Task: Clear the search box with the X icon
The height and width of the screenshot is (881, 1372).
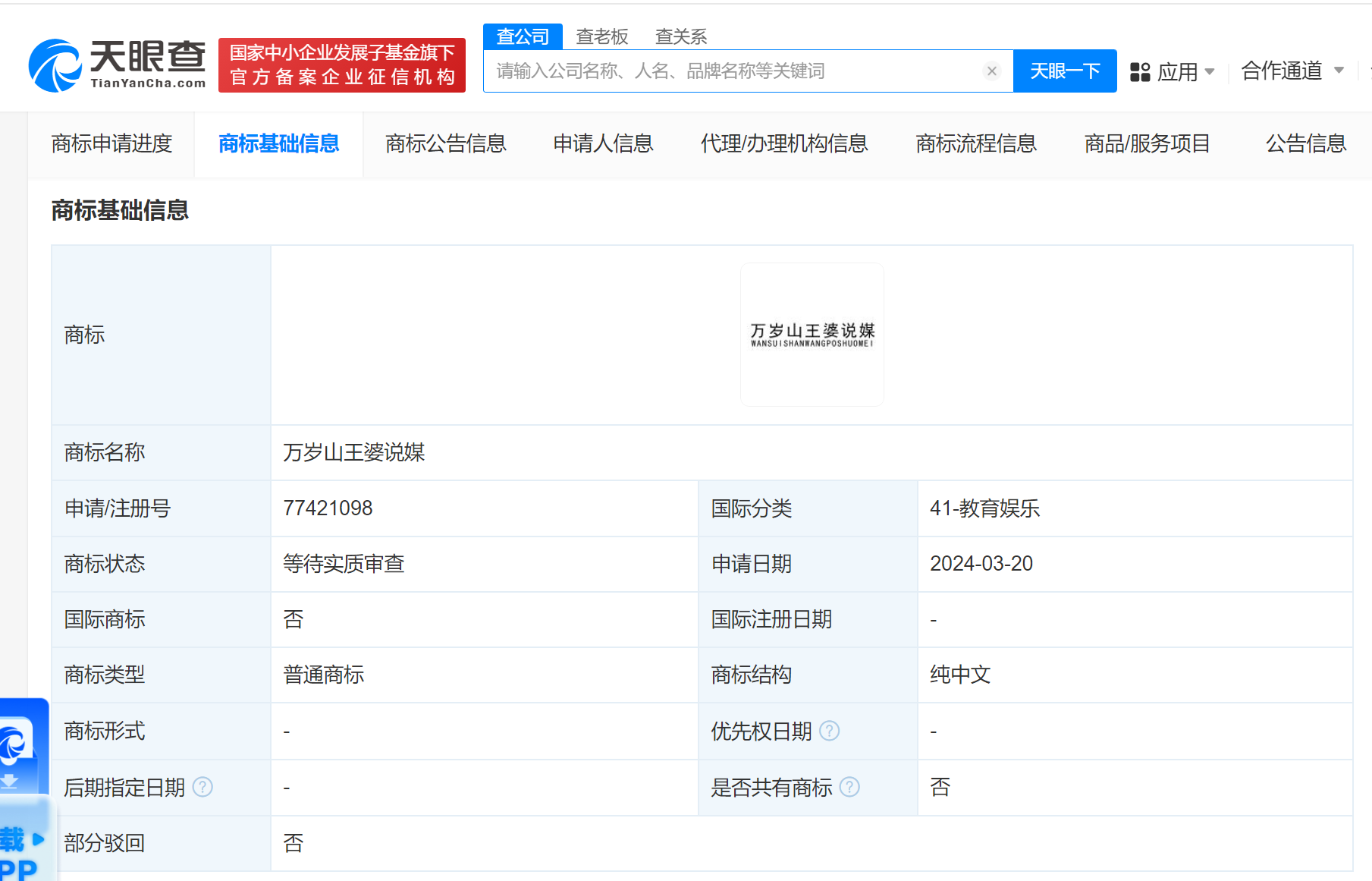Action: (991, 71)
